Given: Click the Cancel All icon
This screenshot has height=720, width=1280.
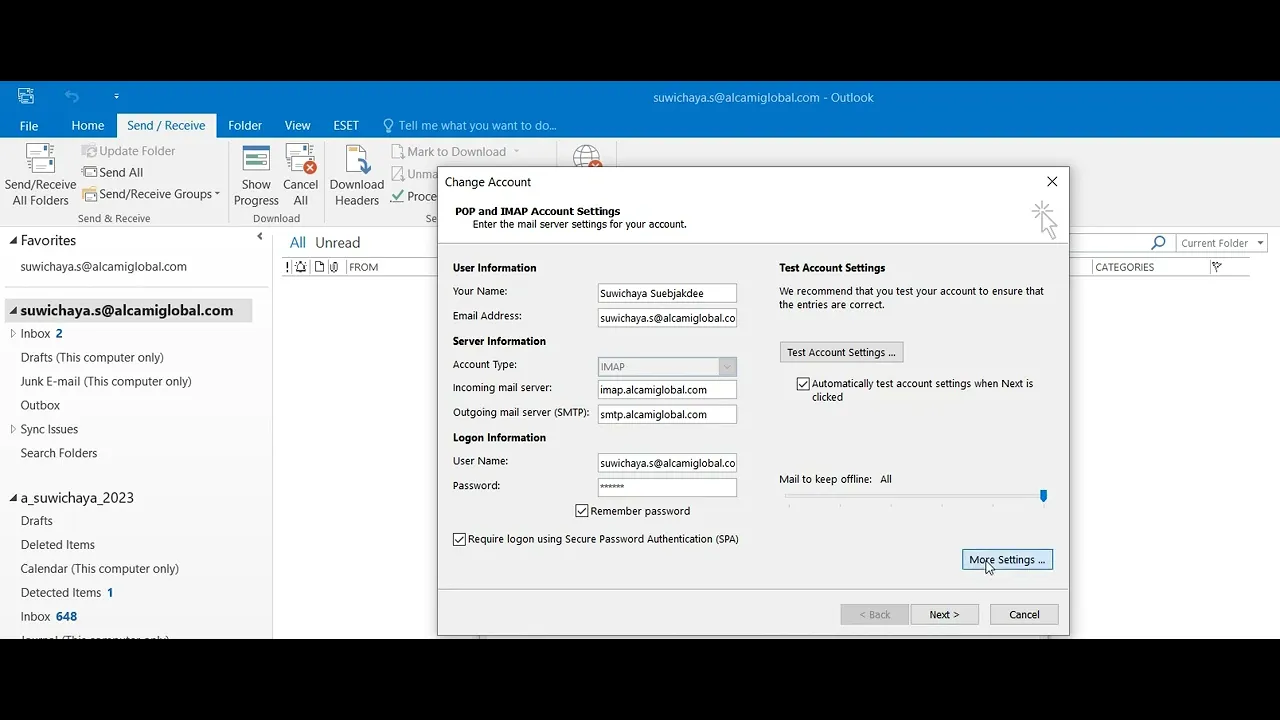Looking at the screenshot, I should click(x=300, y=159).
